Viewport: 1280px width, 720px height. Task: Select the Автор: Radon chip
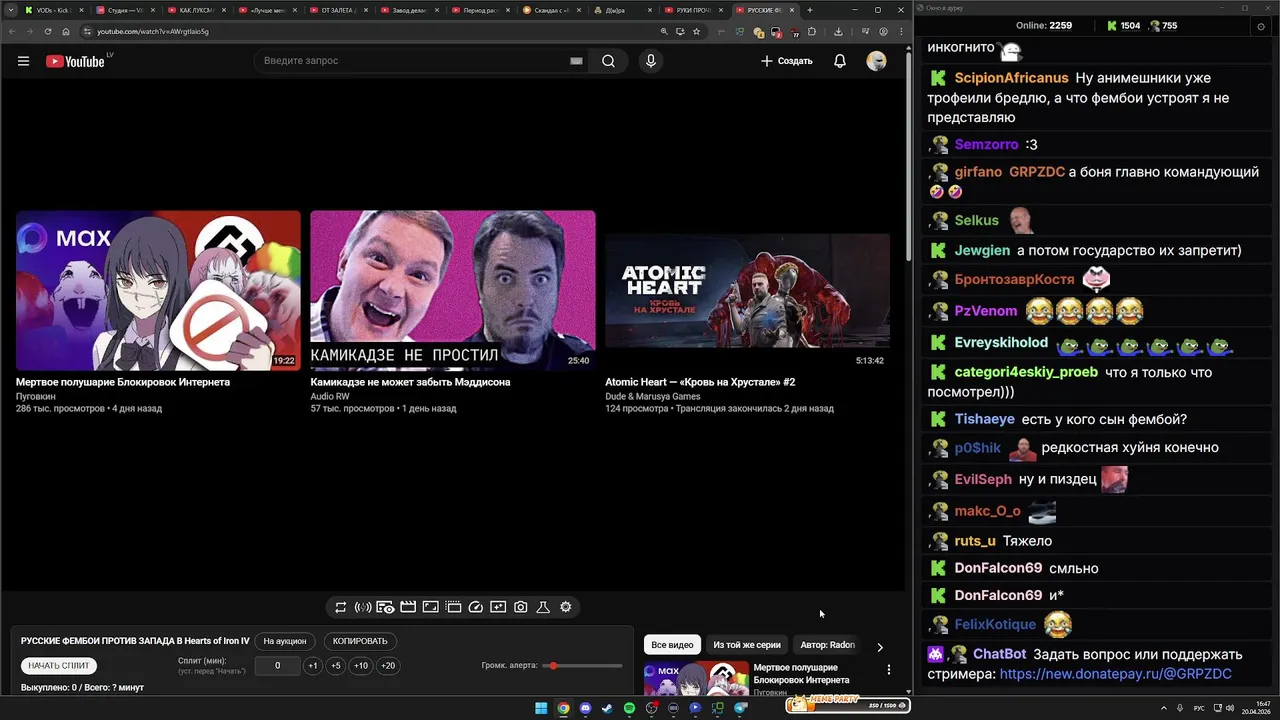click(827, 645)
